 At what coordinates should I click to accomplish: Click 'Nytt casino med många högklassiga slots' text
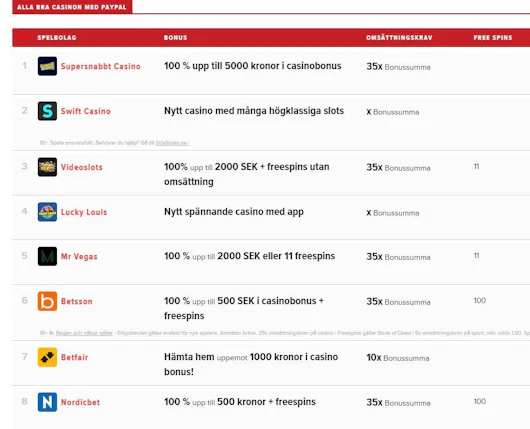pos(254,111)
